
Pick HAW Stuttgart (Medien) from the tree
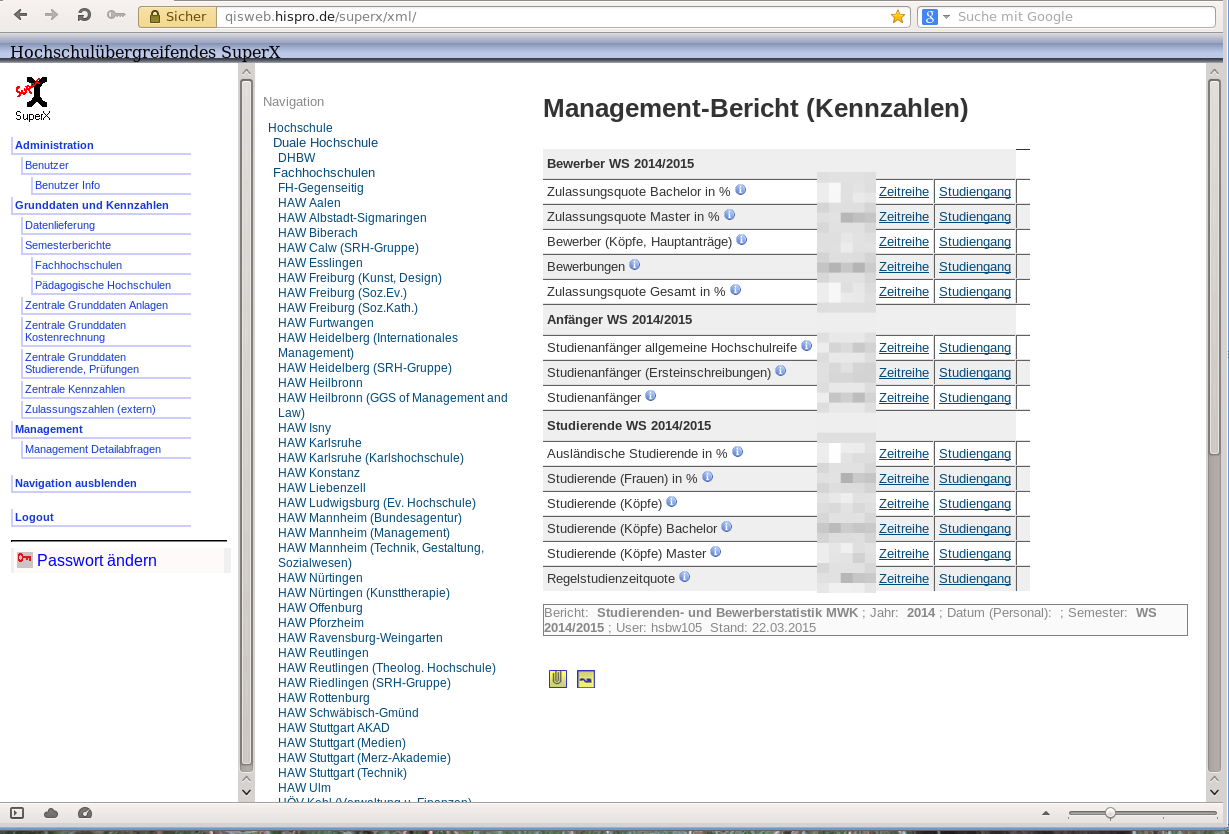click(342, 743)
